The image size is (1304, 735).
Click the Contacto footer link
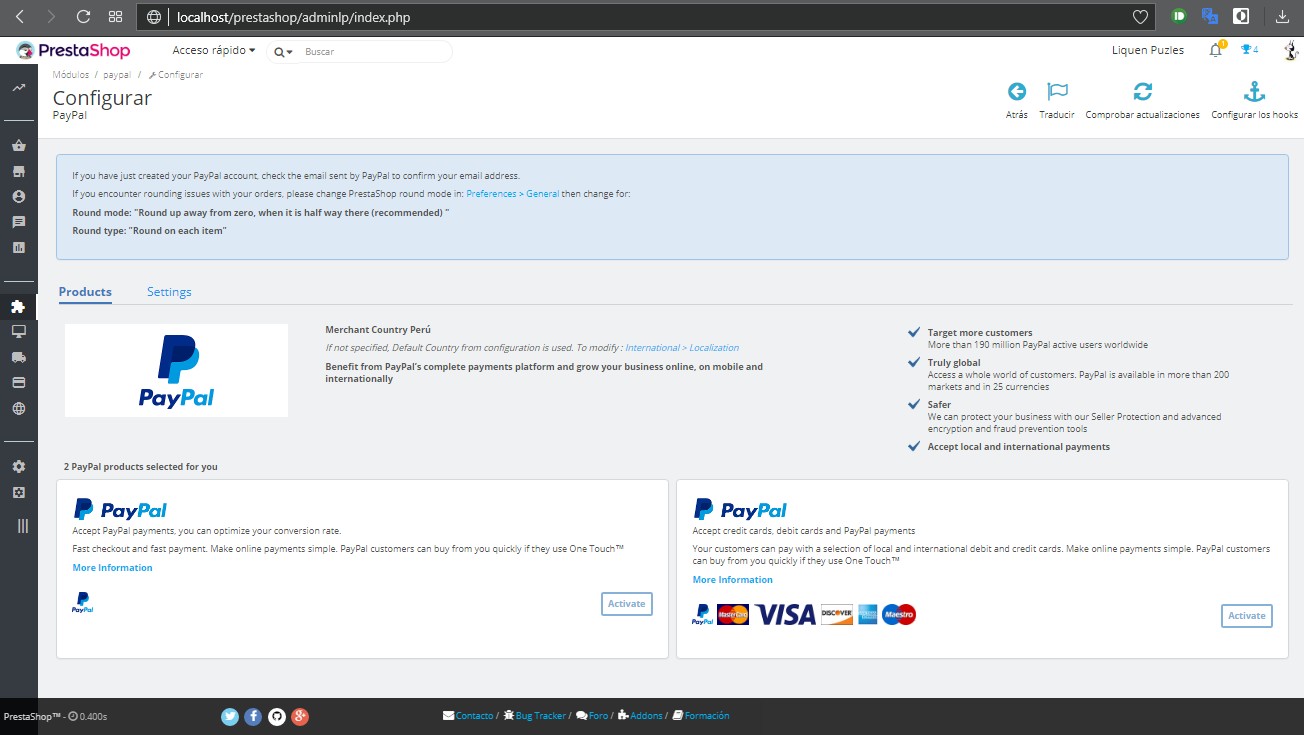click(x=468, y=716)
